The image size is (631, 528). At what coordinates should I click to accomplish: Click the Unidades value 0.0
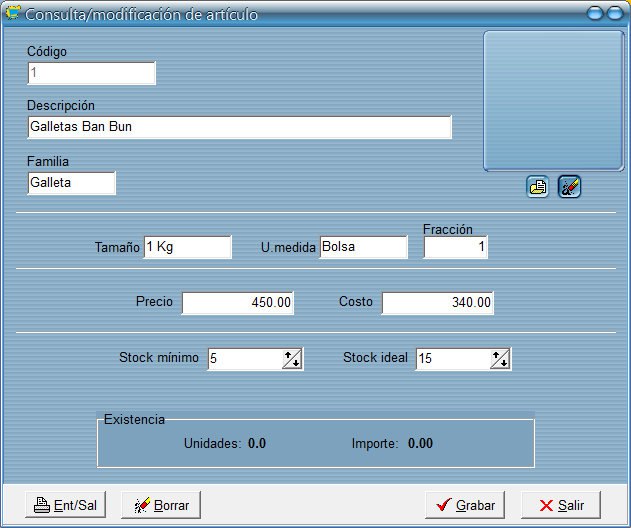[257, 443]
